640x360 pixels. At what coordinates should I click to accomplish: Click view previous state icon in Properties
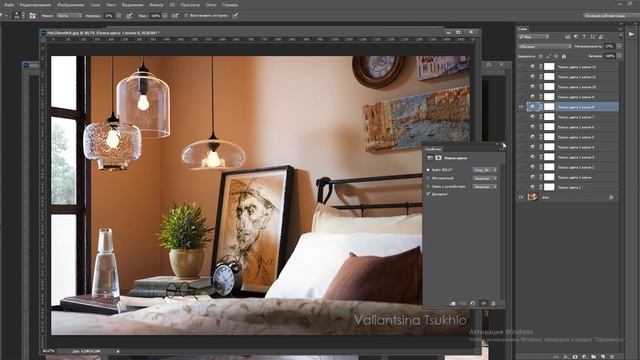pos(462,303)
